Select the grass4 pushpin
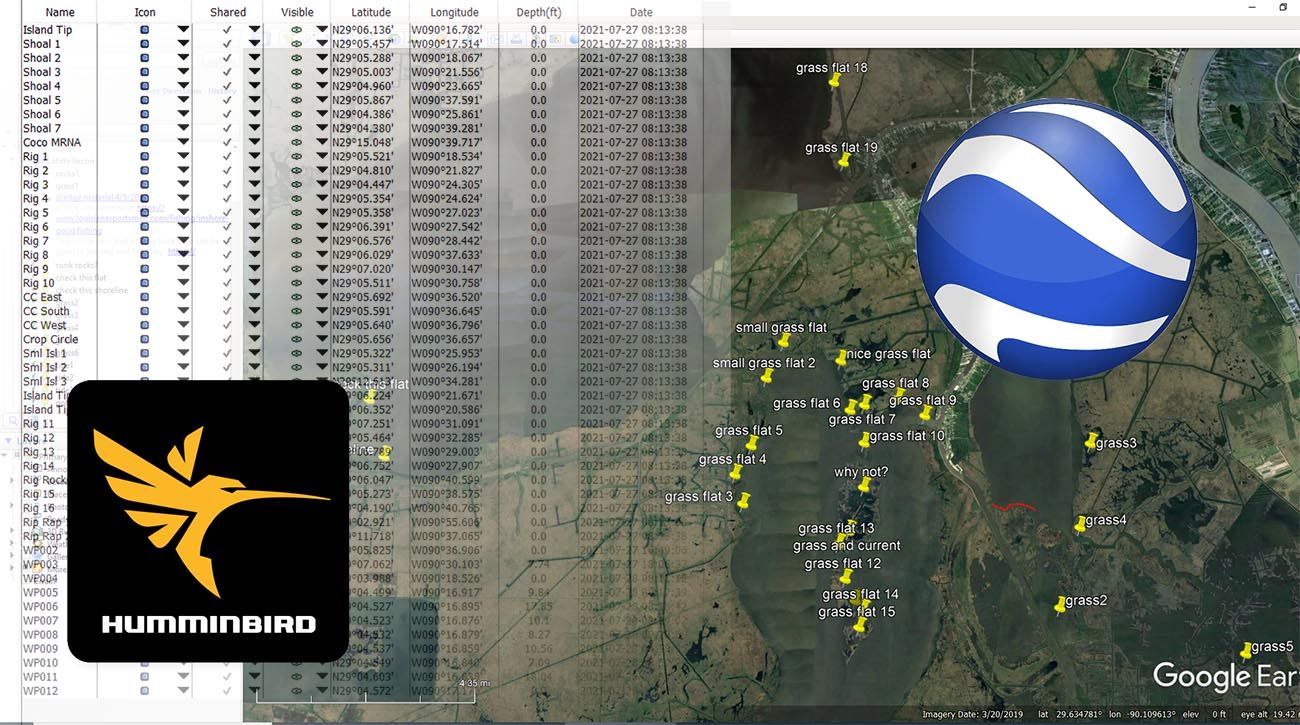Screen dimensions: 1300x725 click(x=1080, y=522)
